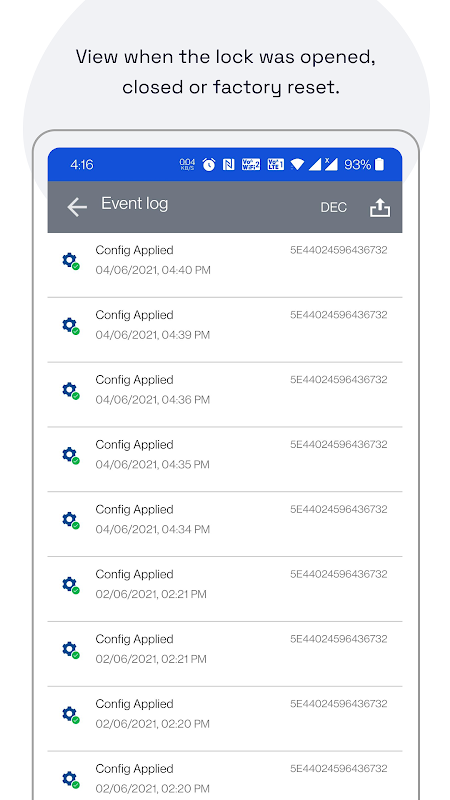Tap the export/share icon in header
The image size is (450, 800).
380,208
